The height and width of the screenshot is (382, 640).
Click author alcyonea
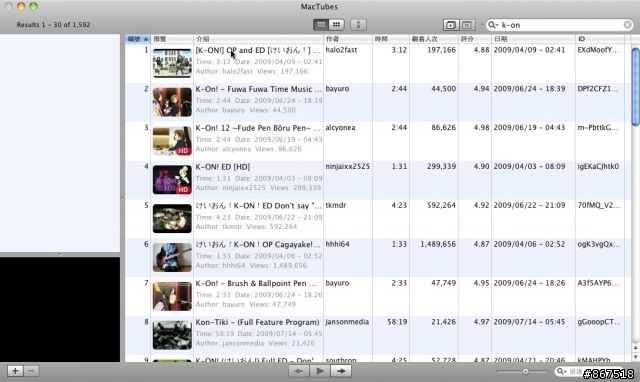pyautogui.click(x=340, y=128)
